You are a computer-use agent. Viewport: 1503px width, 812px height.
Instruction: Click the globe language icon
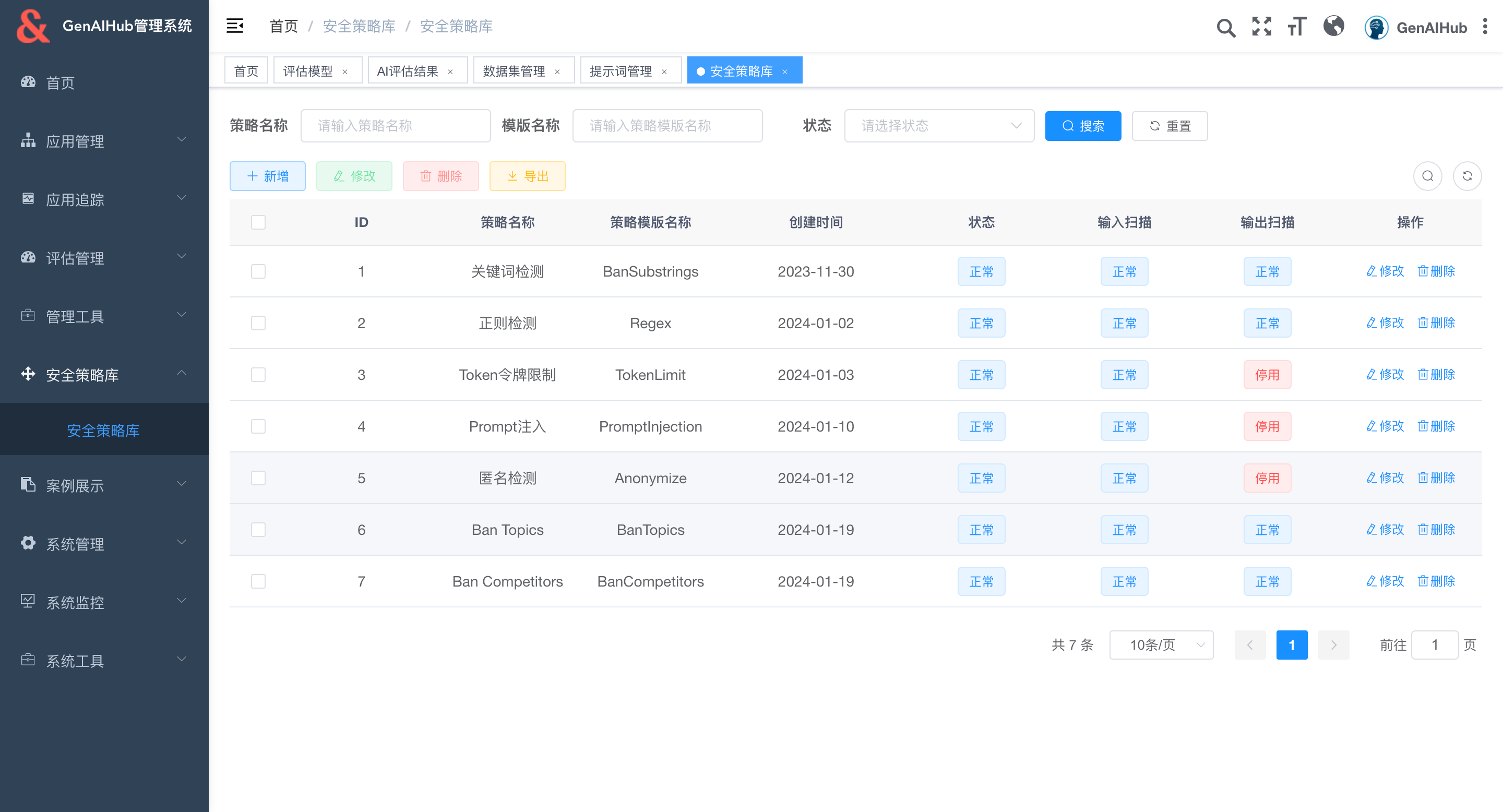coord(1333,26)
